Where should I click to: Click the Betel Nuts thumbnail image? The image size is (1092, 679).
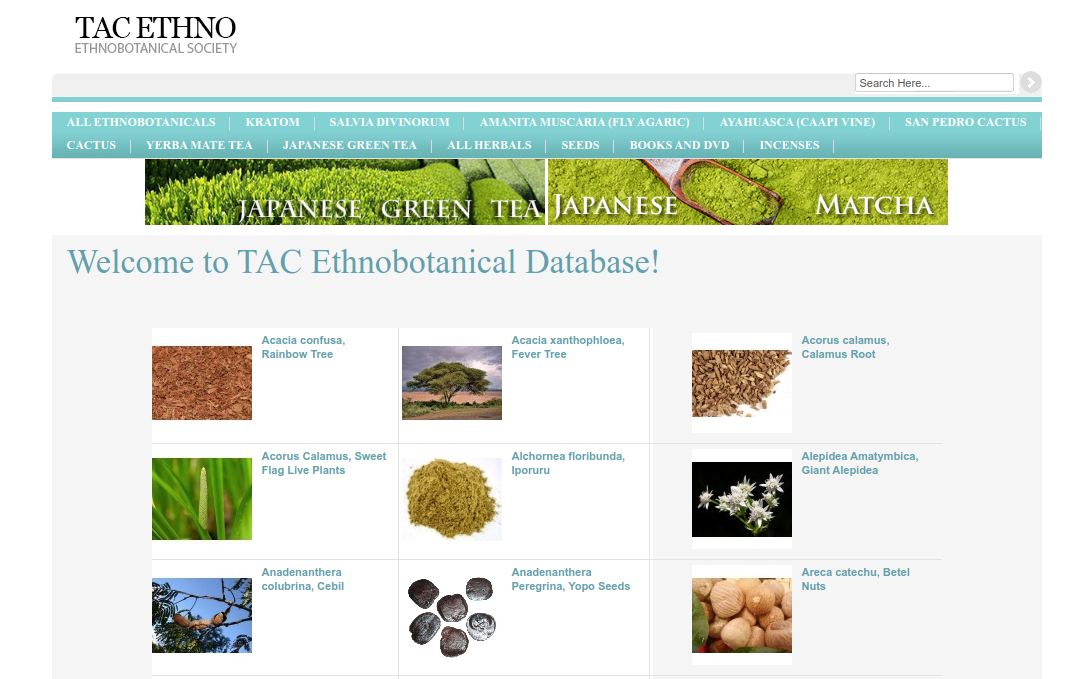[742, 616]
